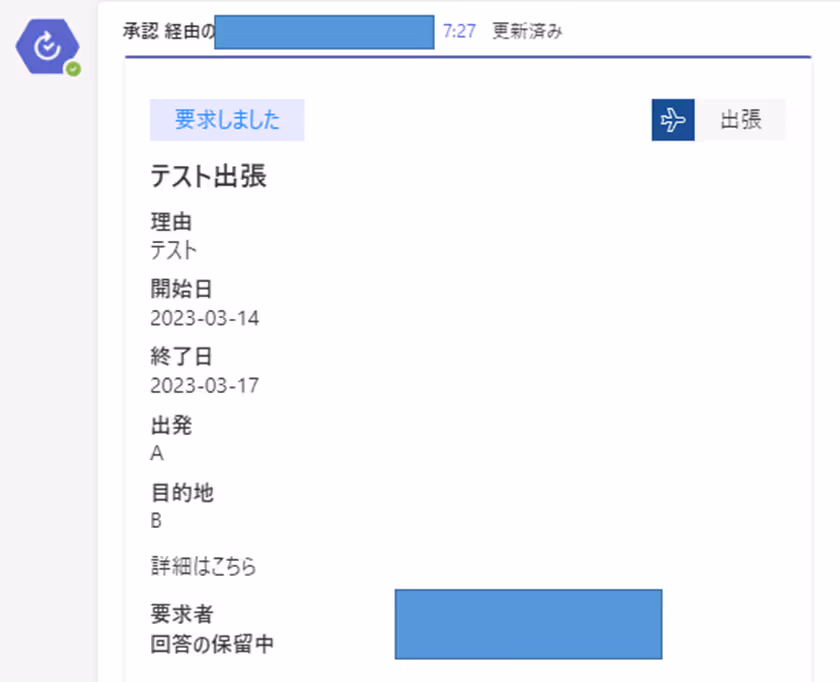Click the 要求しました status badge
This screenshot has width=840, height=682.
227,120
